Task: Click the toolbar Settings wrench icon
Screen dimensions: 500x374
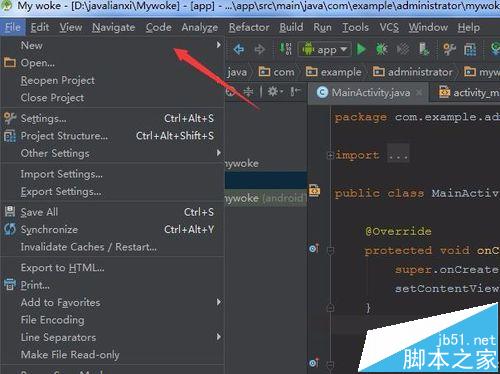Action: tap(449, 49)
